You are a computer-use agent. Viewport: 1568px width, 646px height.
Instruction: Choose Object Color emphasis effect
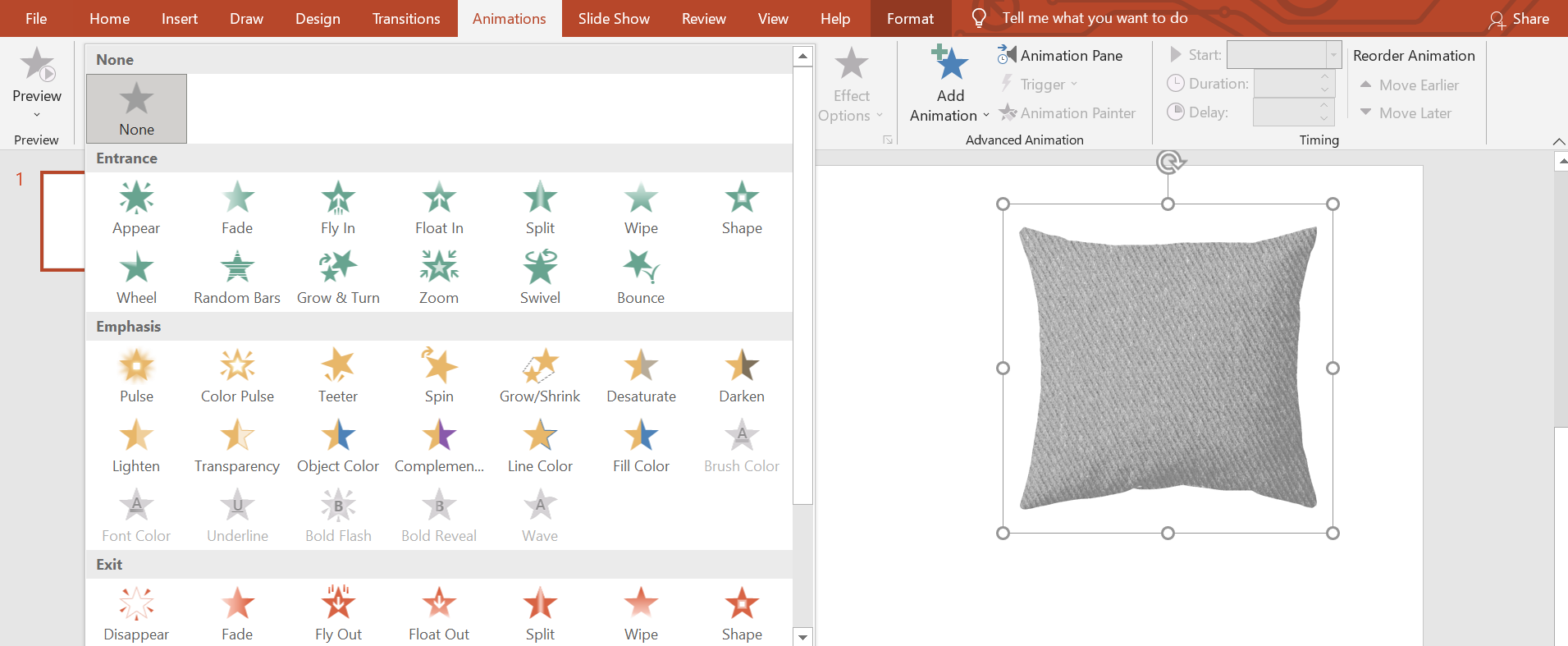(x=338, y=446)
